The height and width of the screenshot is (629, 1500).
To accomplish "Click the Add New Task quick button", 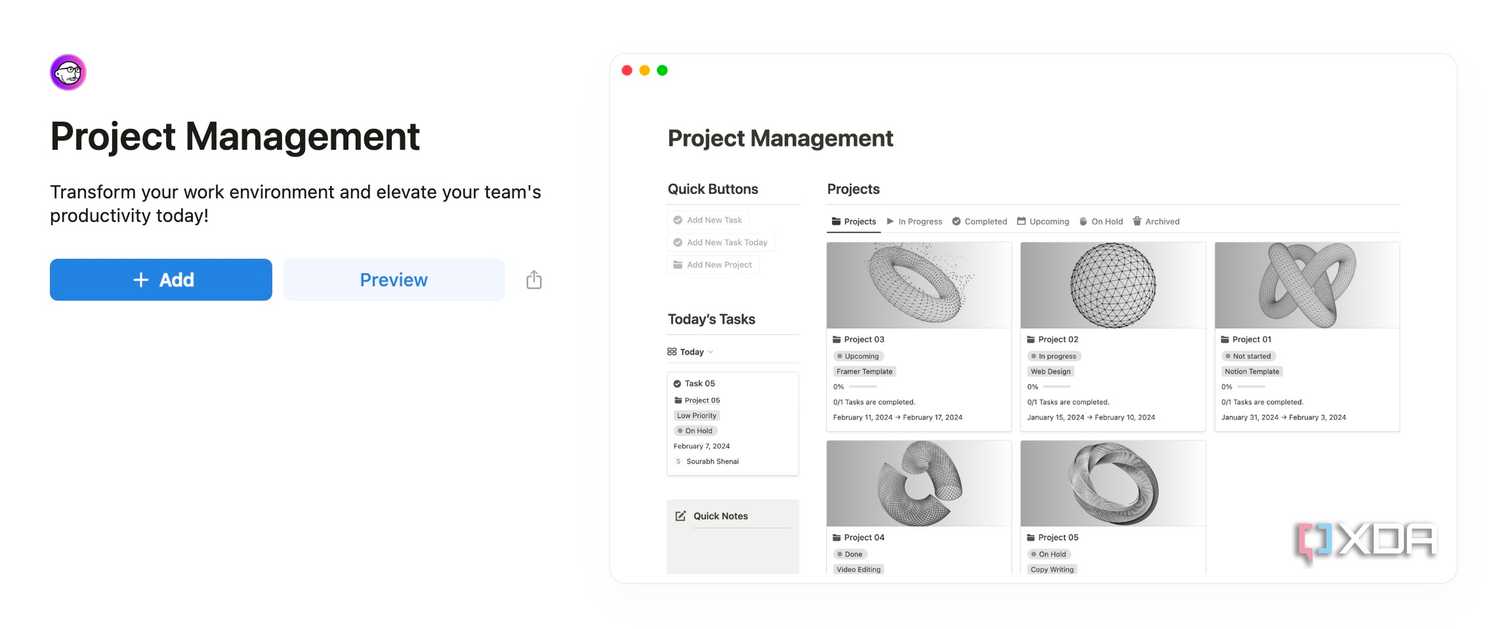I will pos(708,220).
